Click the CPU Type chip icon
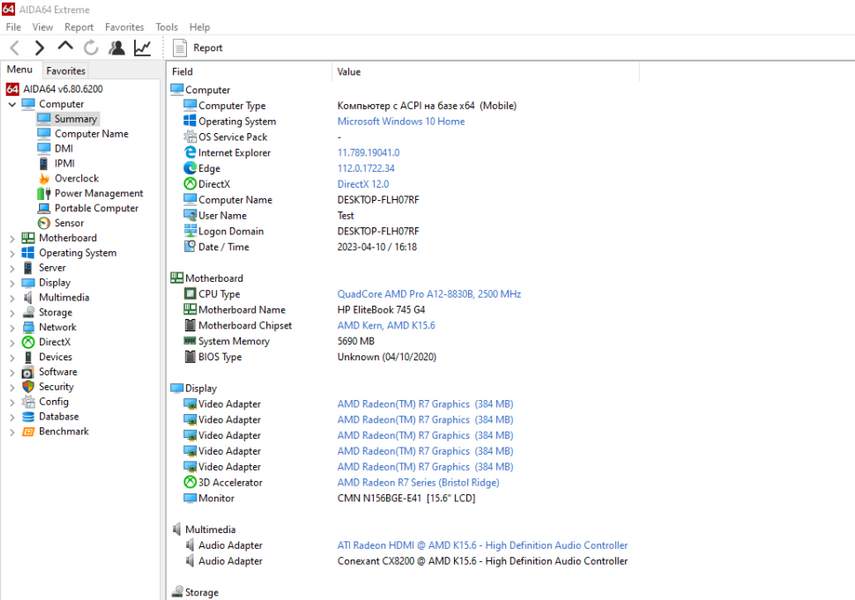Image resolution: width=855 pixels, height=600 pixels. (190, 294)
